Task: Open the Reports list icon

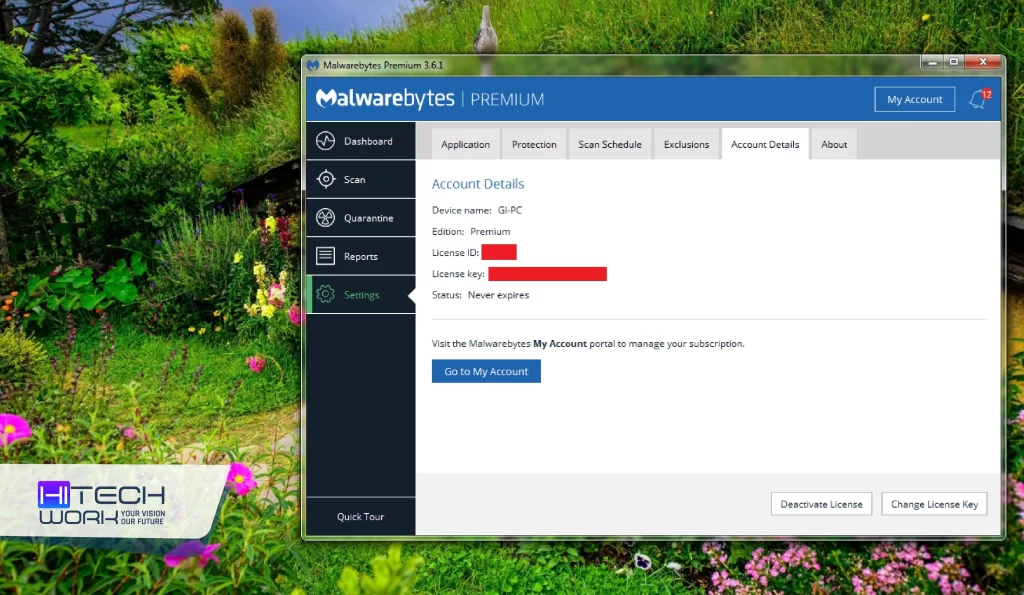Action: [x=325, y=256]
